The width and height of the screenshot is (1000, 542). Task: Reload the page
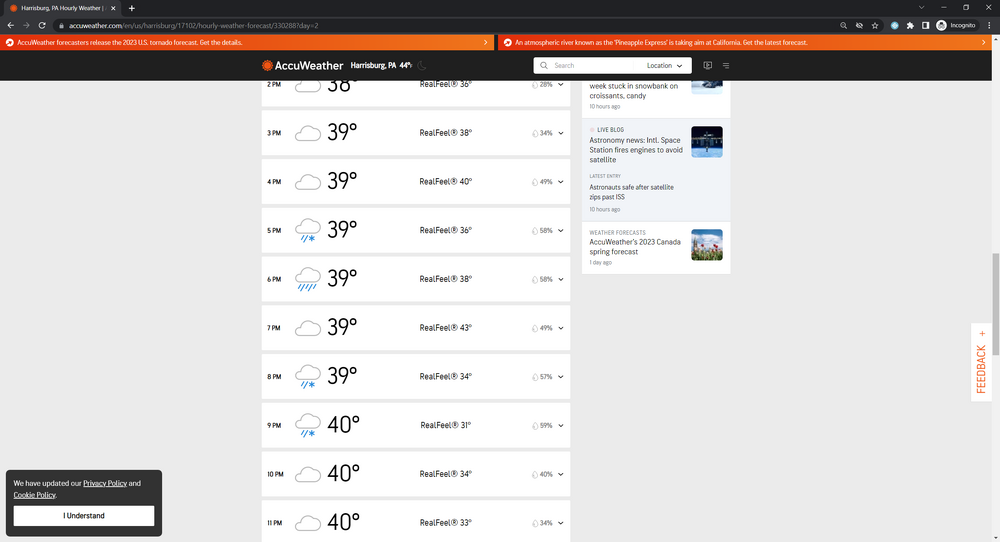(42, 25)
